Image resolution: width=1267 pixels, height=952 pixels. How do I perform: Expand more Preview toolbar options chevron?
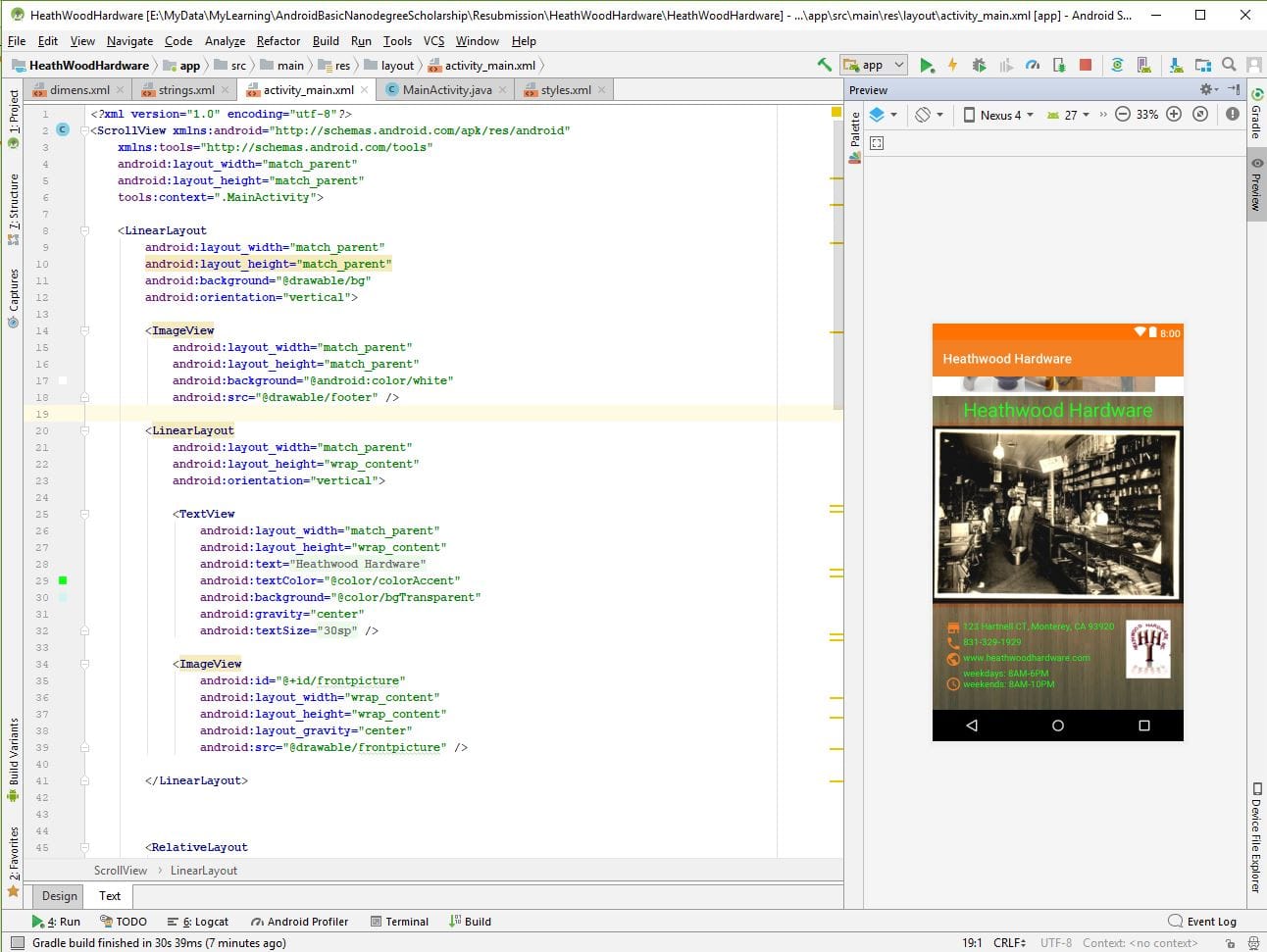point(1103,114)
